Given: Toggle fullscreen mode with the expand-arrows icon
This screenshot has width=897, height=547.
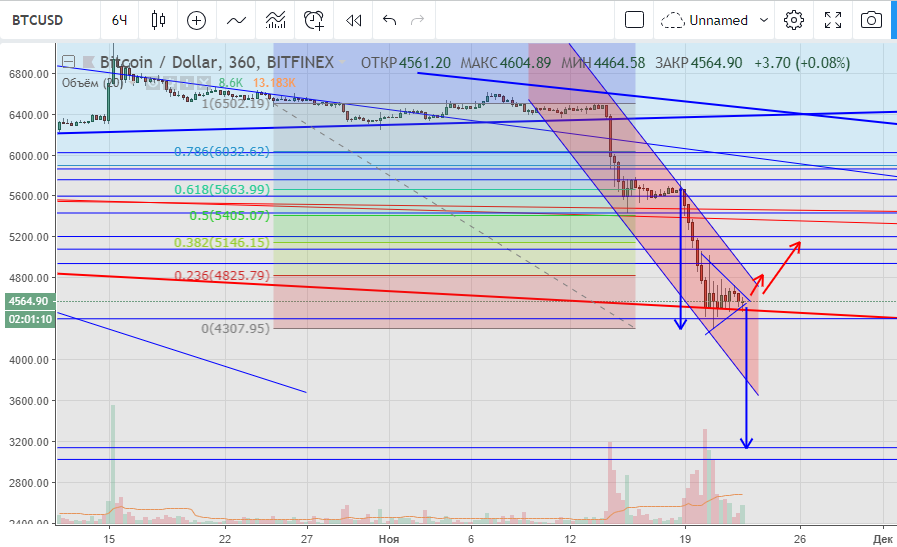Looking at the screenshot, I should coord(833,20).
